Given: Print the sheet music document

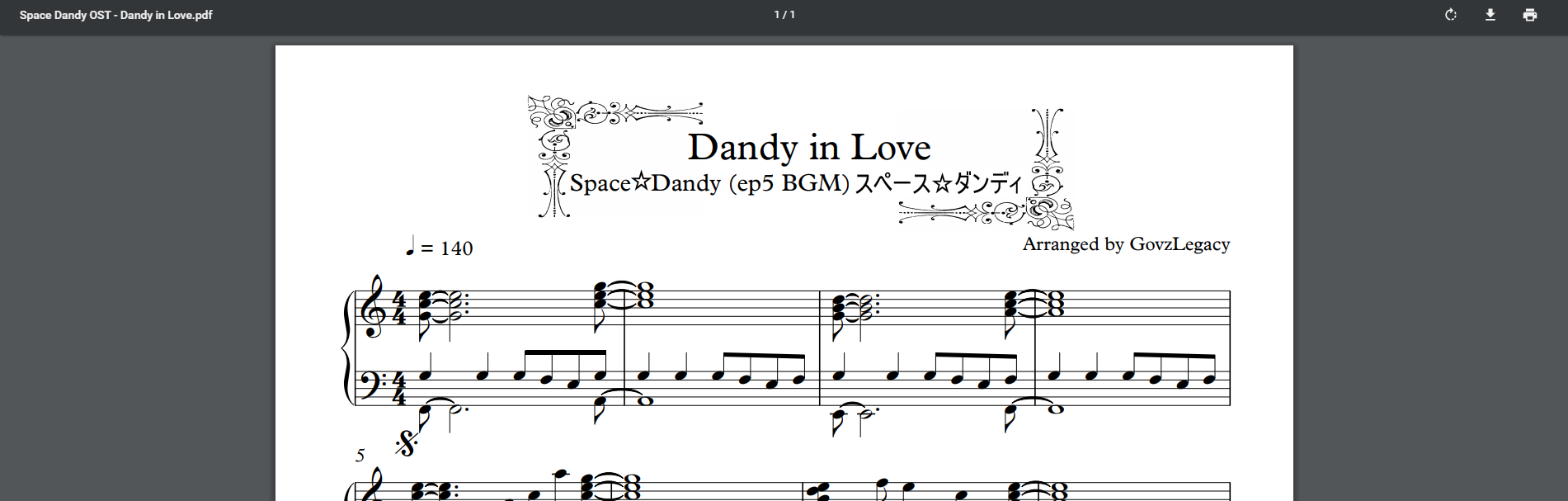Looking at the screenshot, I should [x=1530, y=15].
